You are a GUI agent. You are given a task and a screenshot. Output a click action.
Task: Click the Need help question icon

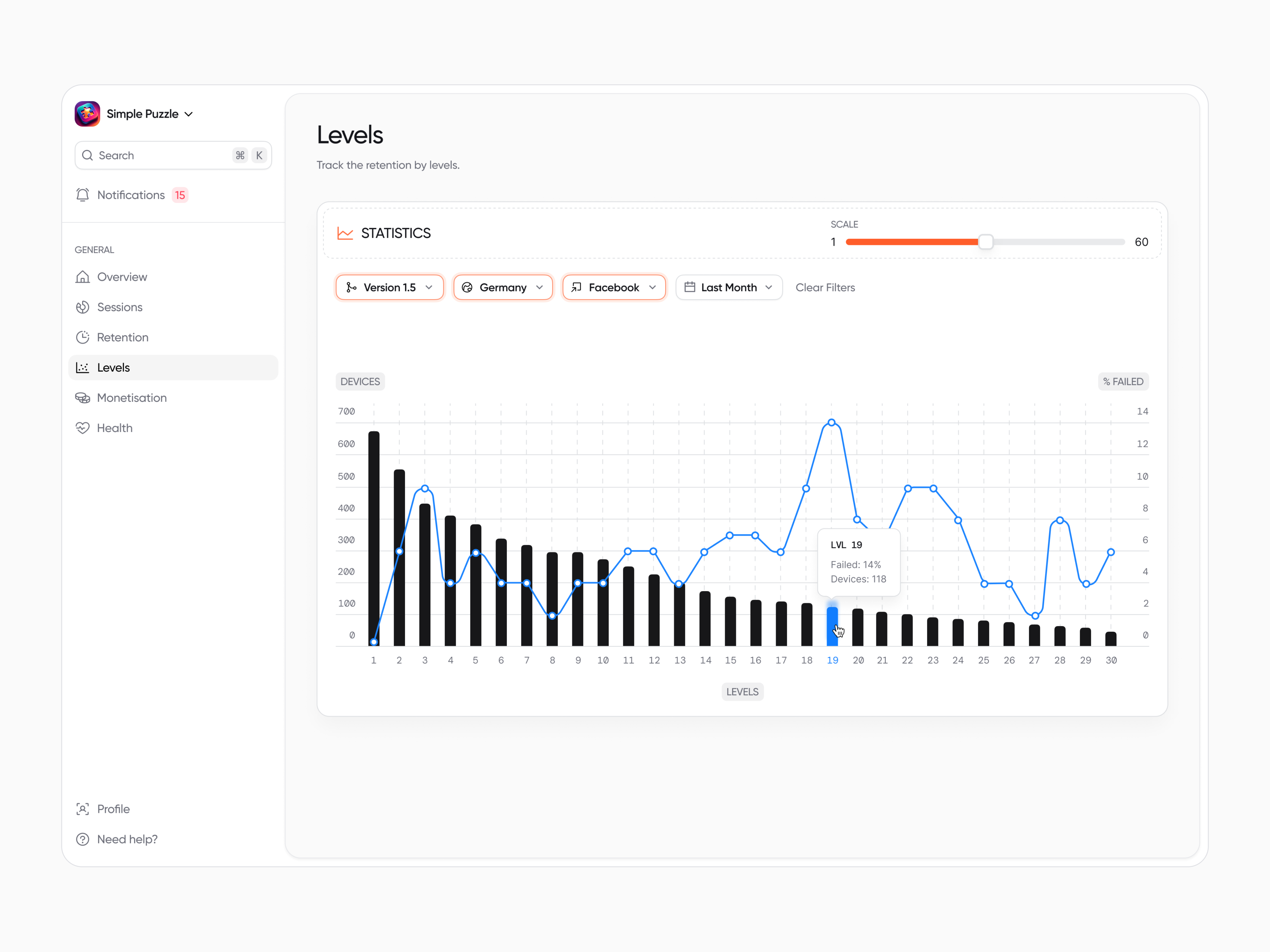tap(83, 840)
